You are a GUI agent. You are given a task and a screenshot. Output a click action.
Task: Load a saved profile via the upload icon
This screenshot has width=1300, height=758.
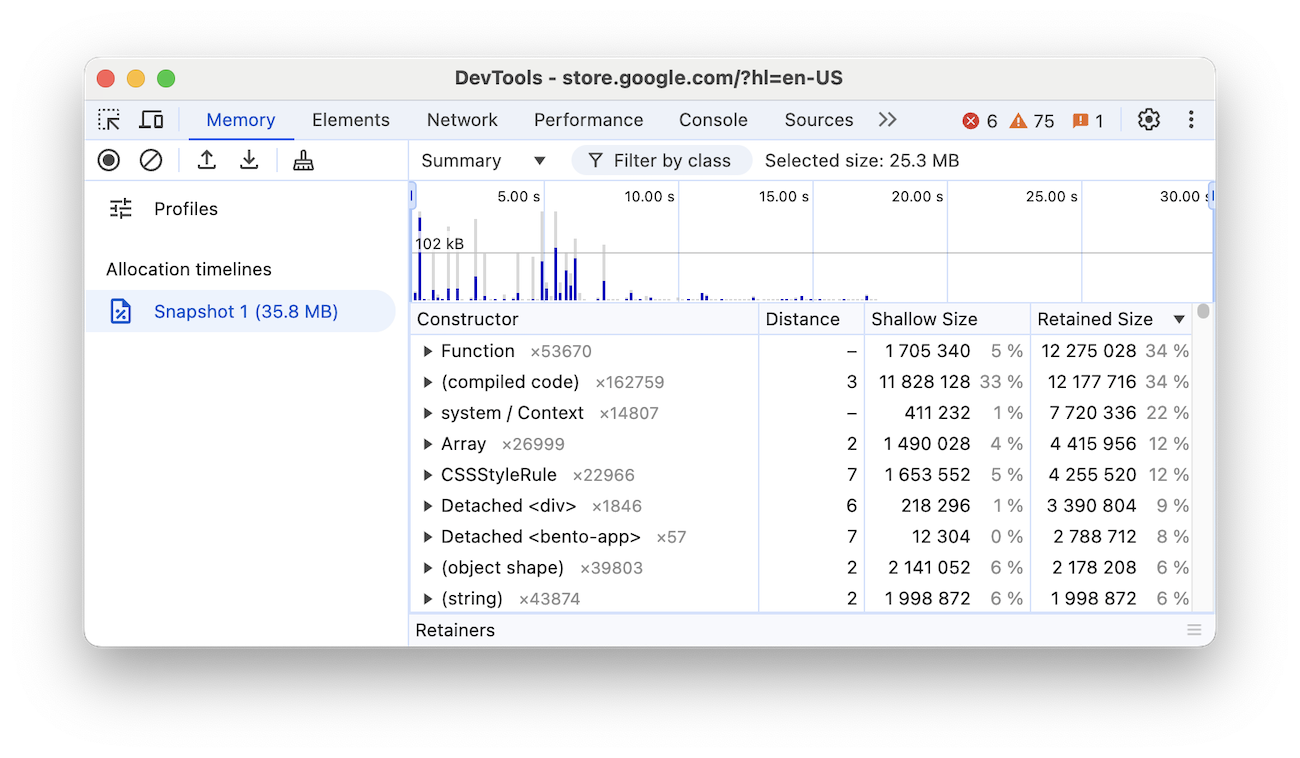point(207,160)
